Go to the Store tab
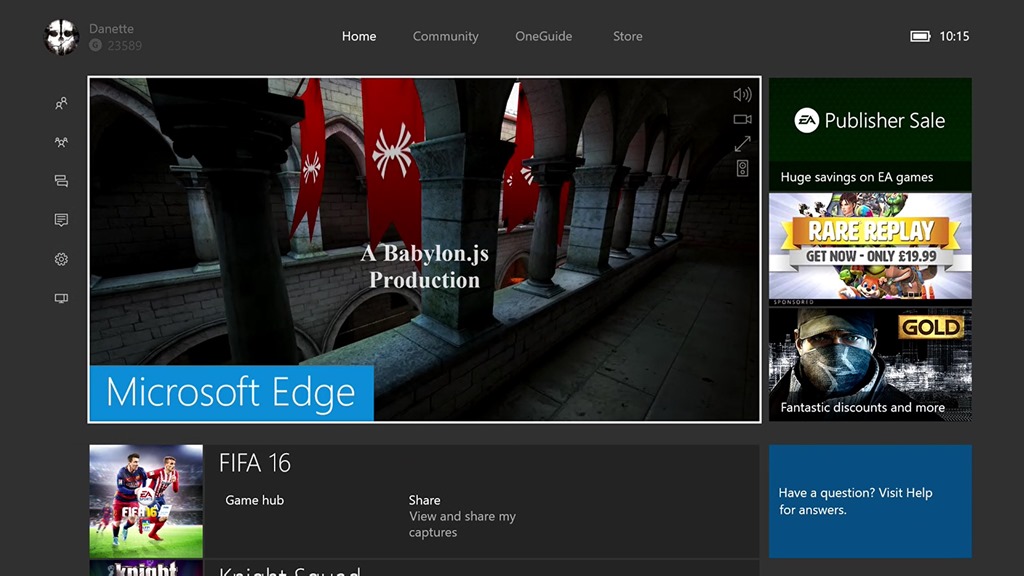 [x=628, y=37]
